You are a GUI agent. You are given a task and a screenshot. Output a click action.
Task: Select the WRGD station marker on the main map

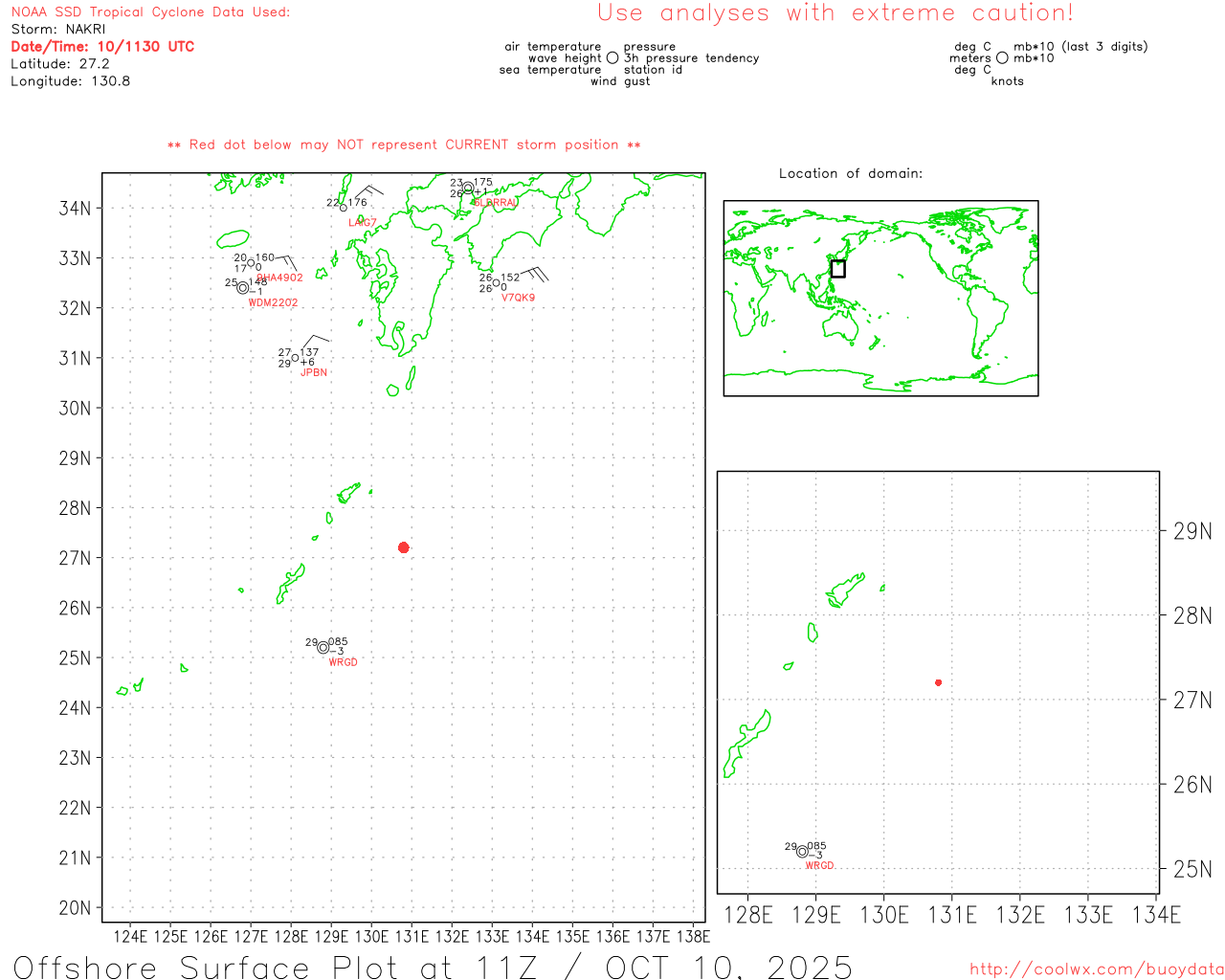pyautogui.click(x=323, y=648)
